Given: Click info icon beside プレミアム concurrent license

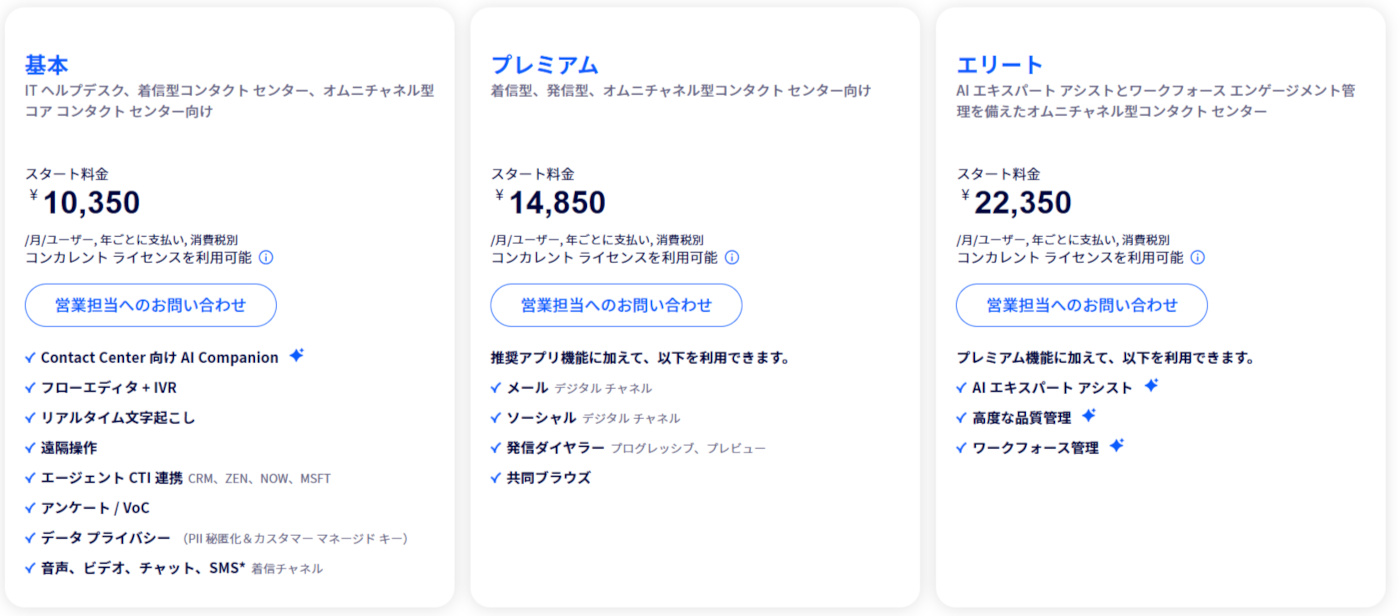Looking at the screenshot, I should pyautogui.click(x=732, y=257).
